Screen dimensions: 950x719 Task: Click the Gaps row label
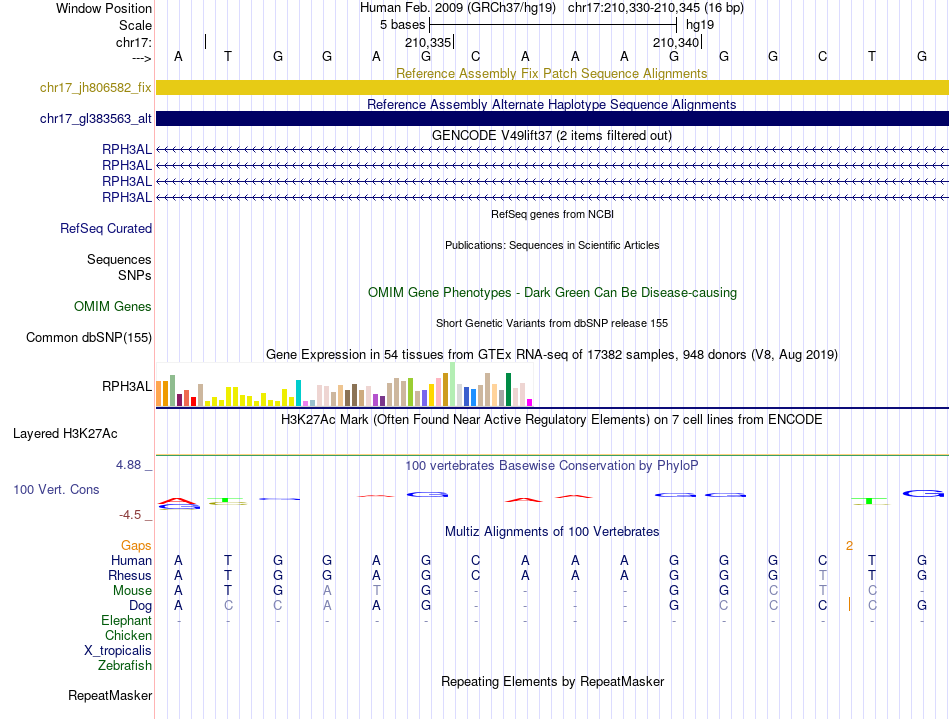[136, 546]
